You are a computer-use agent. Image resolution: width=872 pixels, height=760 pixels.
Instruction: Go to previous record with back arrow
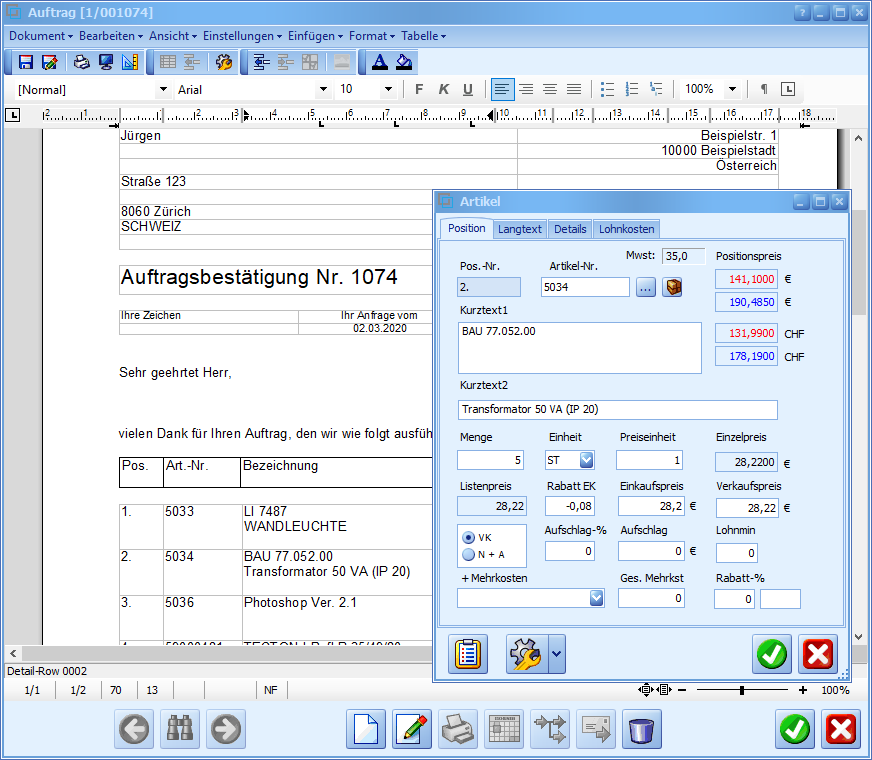click(134, 729)
